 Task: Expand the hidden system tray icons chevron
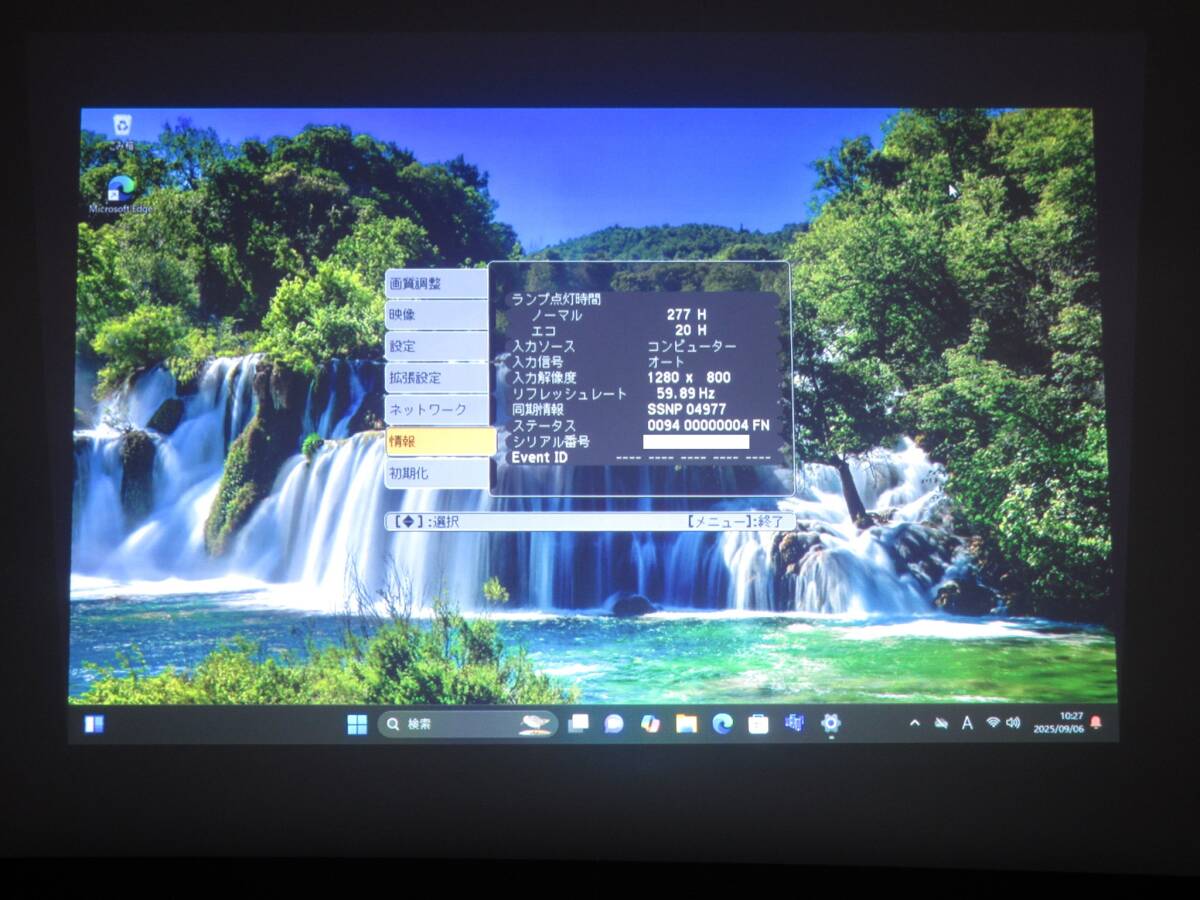click(914, 722)
